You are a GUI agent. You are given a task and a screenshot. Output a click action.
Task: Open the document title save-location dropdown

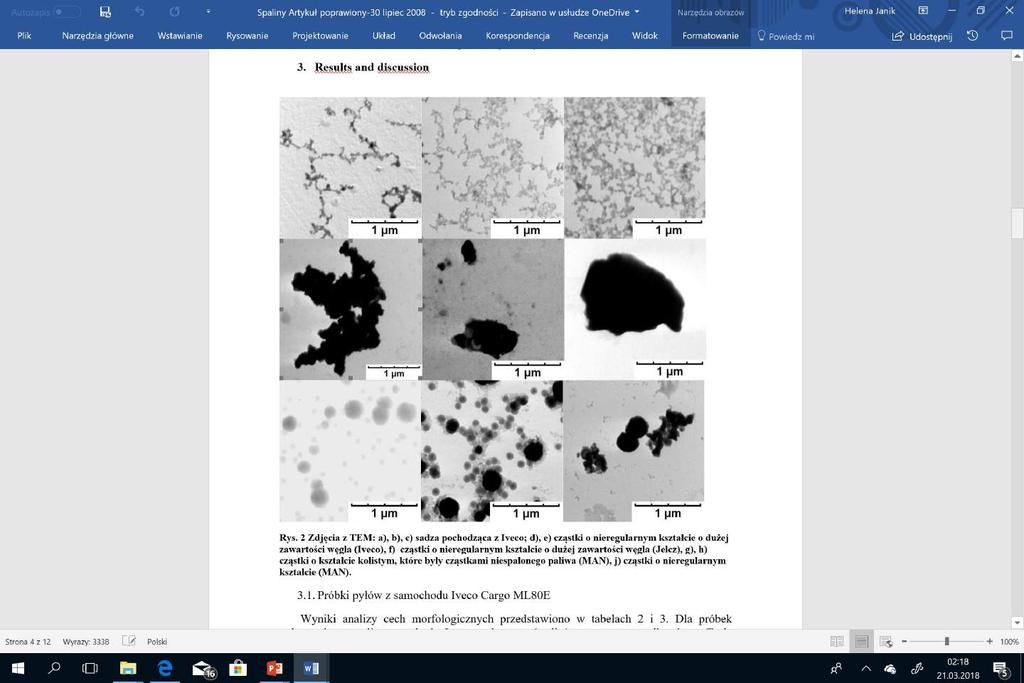[637, 12]
